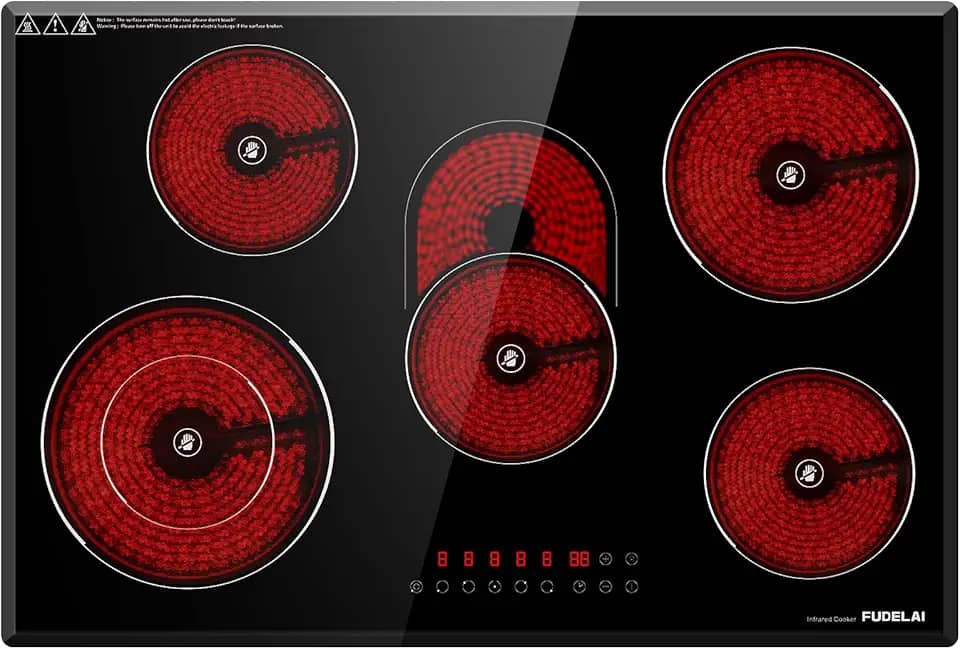Toggle the power on/off control
The image size is (960, 649).
coord(630,586)
